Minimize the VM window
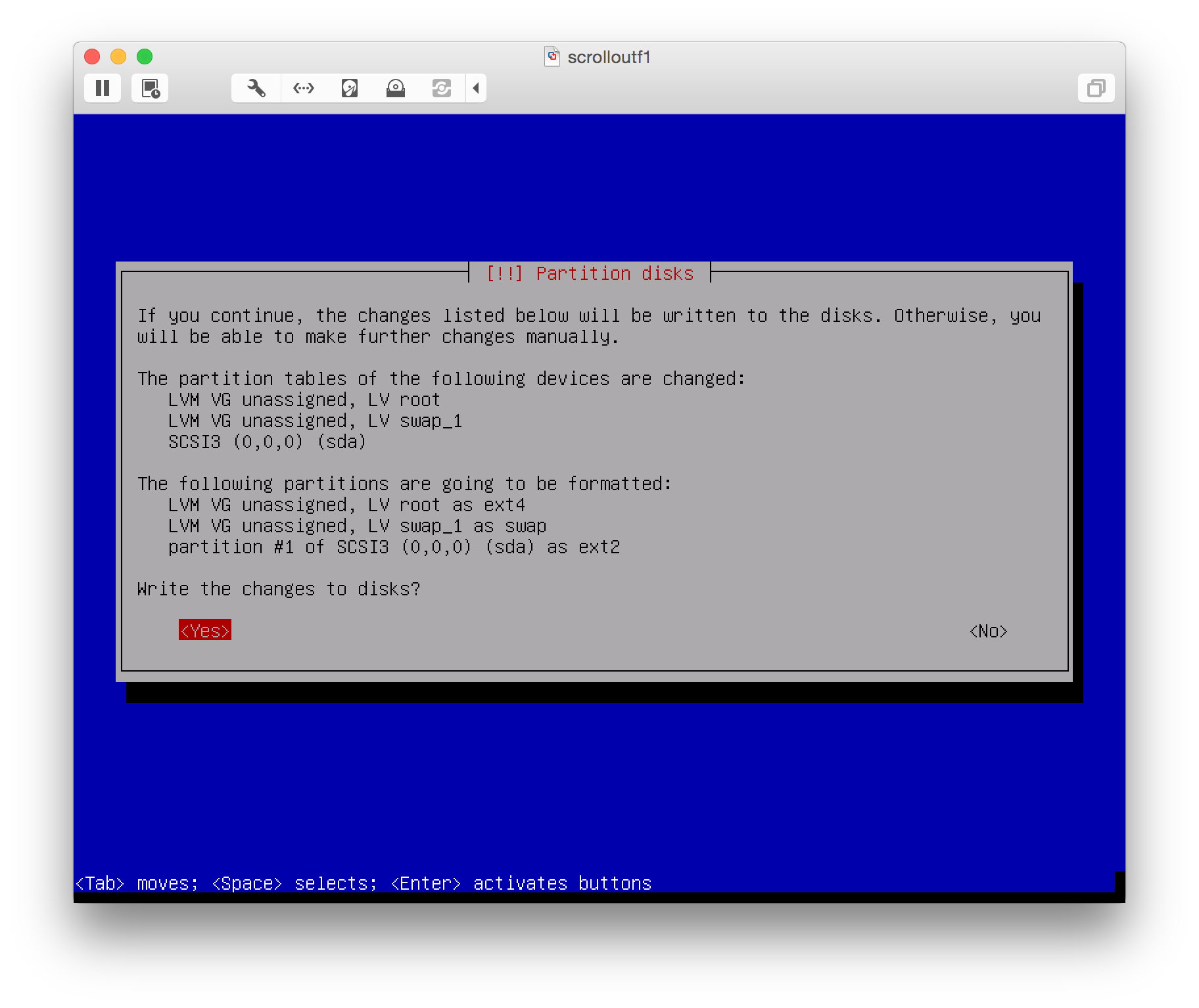 (x=118, y=57)
